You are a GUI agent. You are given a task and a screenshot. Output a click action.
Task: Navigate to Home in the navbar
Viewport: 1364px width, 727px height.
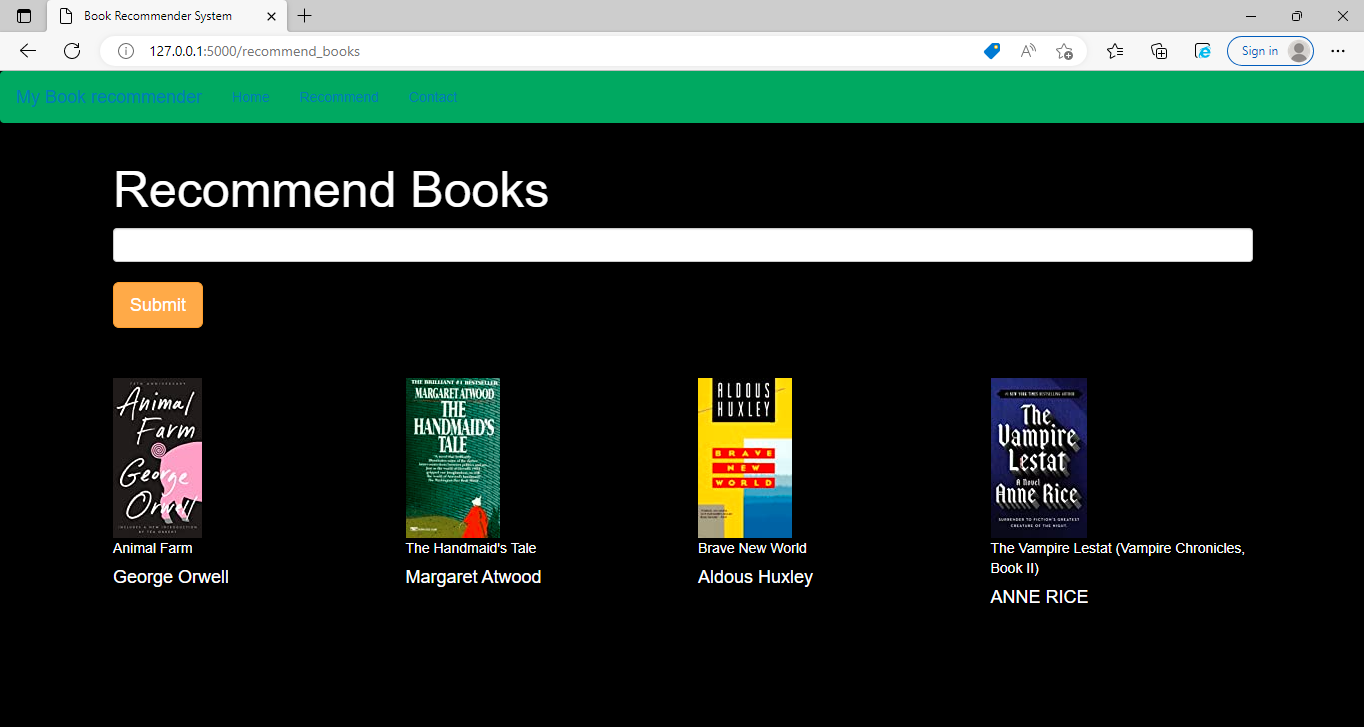[x=251, y=97]
